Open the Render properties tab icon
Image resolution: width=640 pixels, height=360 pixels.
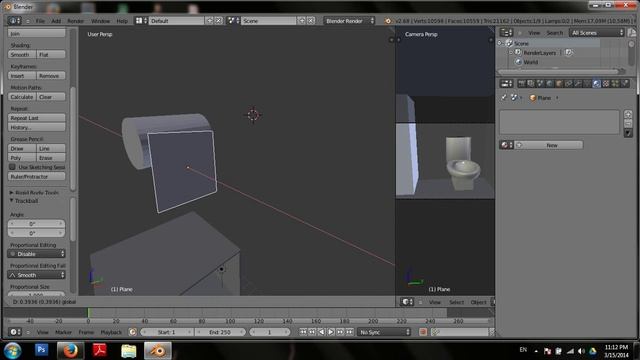pos(522,84)
